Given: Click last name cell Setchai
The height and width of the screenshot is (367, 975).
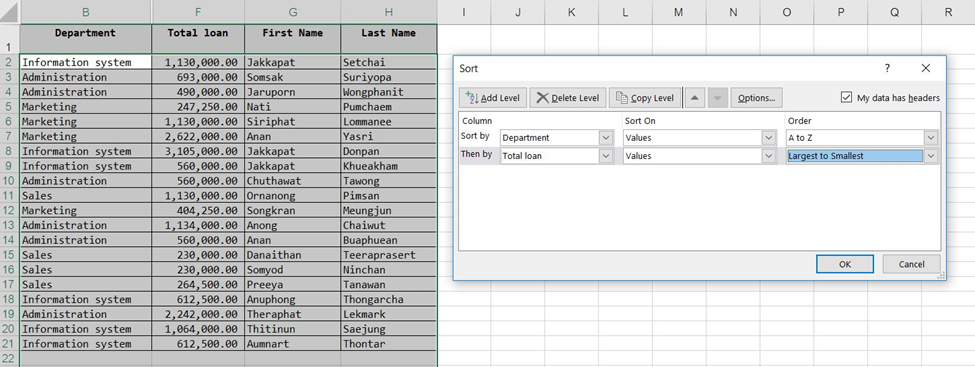Looking at the screenshot, I should pos(389,62).
